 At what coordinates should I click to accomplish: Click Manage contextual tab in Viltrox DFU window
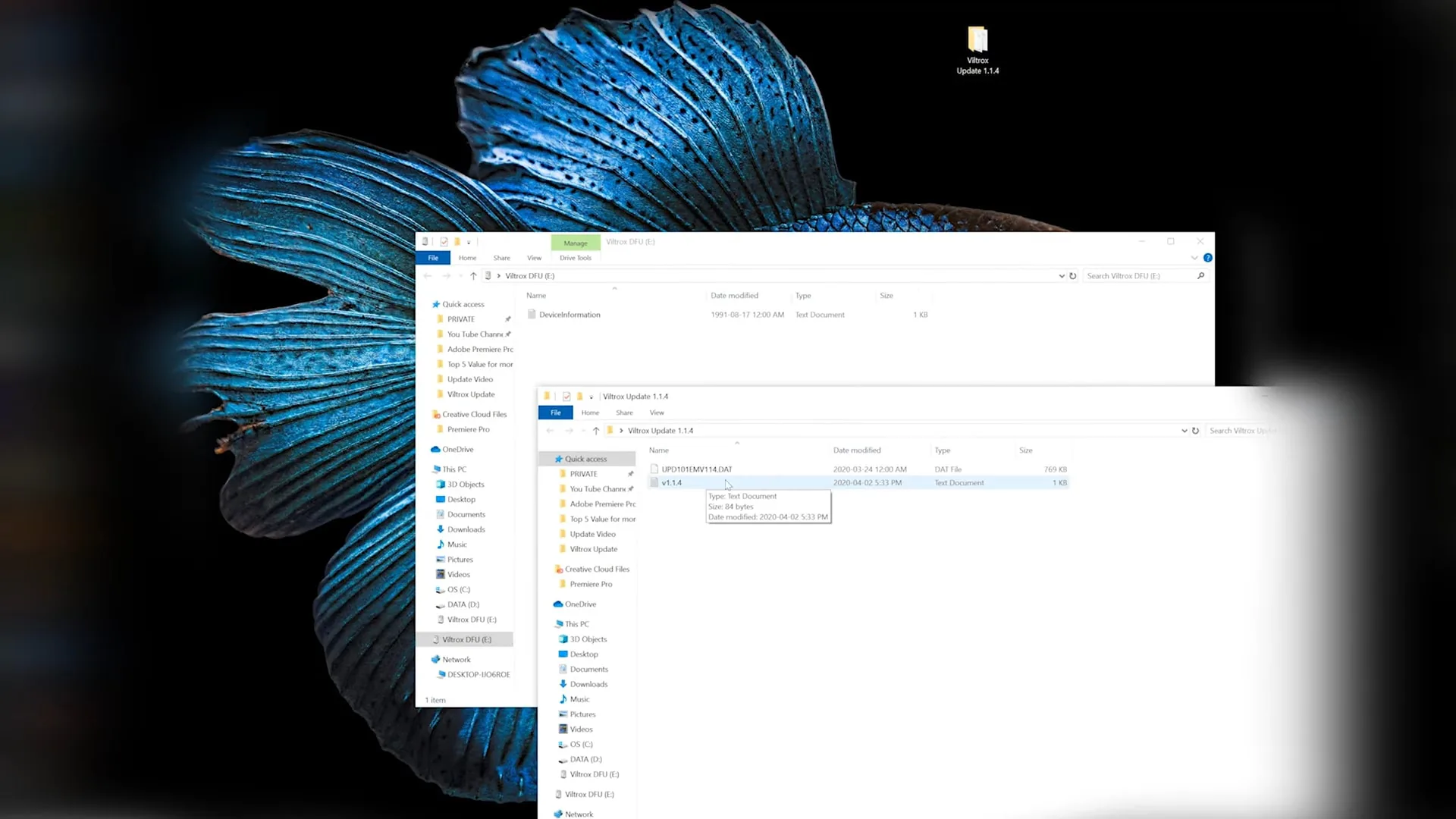pos(576,243)
